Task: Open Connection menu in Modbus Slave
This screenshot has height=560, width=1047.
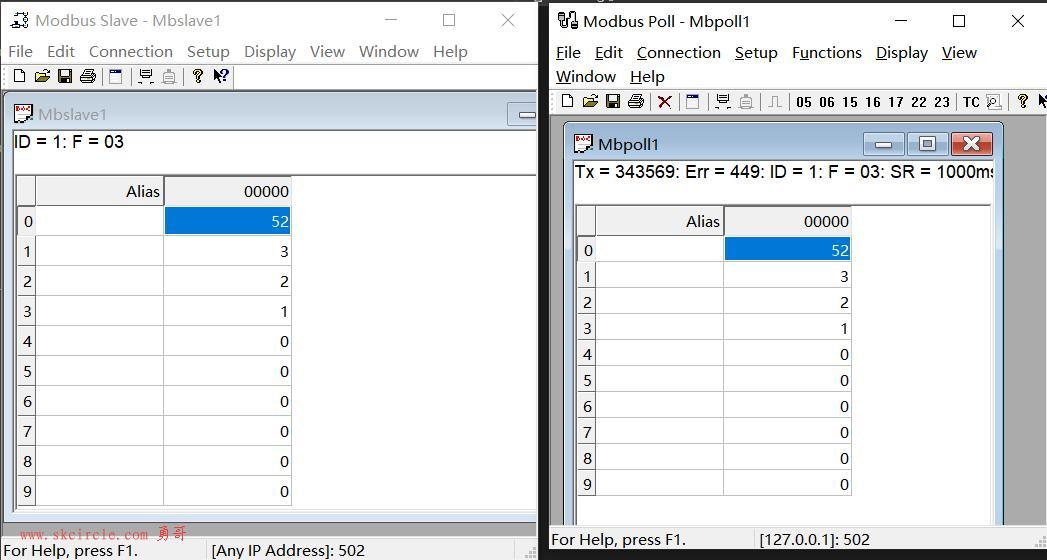Action: 131,51
